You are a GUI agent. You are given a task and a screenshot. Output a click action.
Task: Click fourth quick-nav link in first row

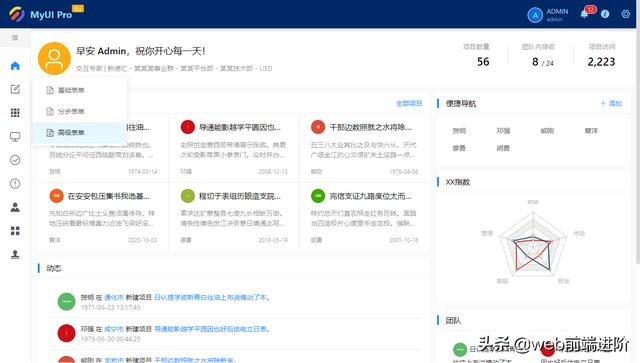pyautogui.click(x=591, y=131)
